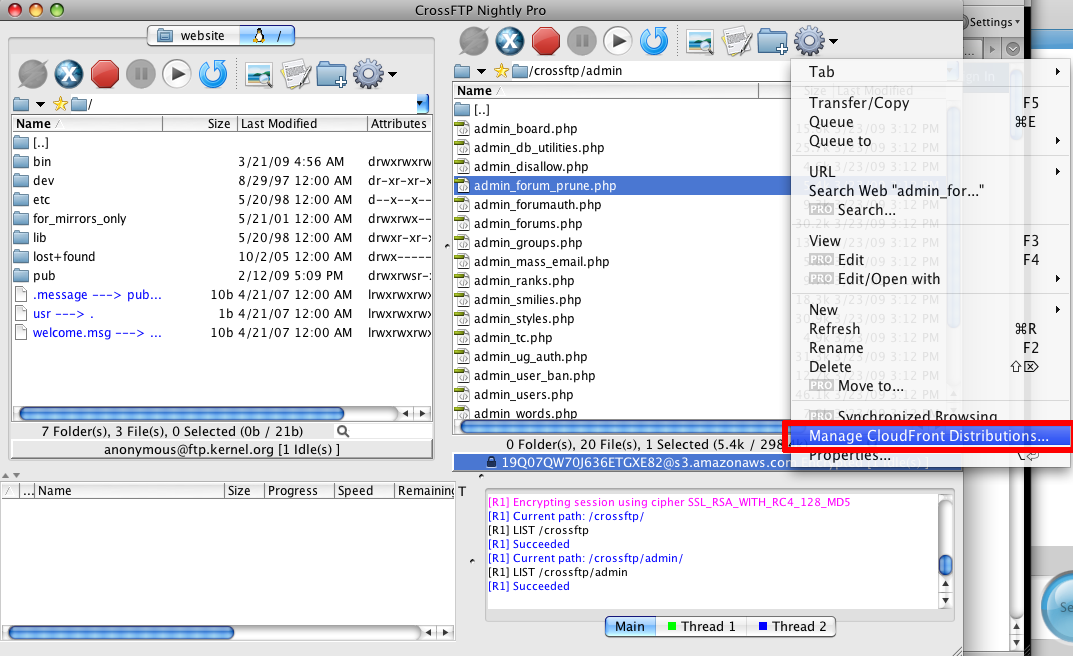Choose Search Web "admin_for..." entry
Screen dimensions: 1073x656
point(932,191)
